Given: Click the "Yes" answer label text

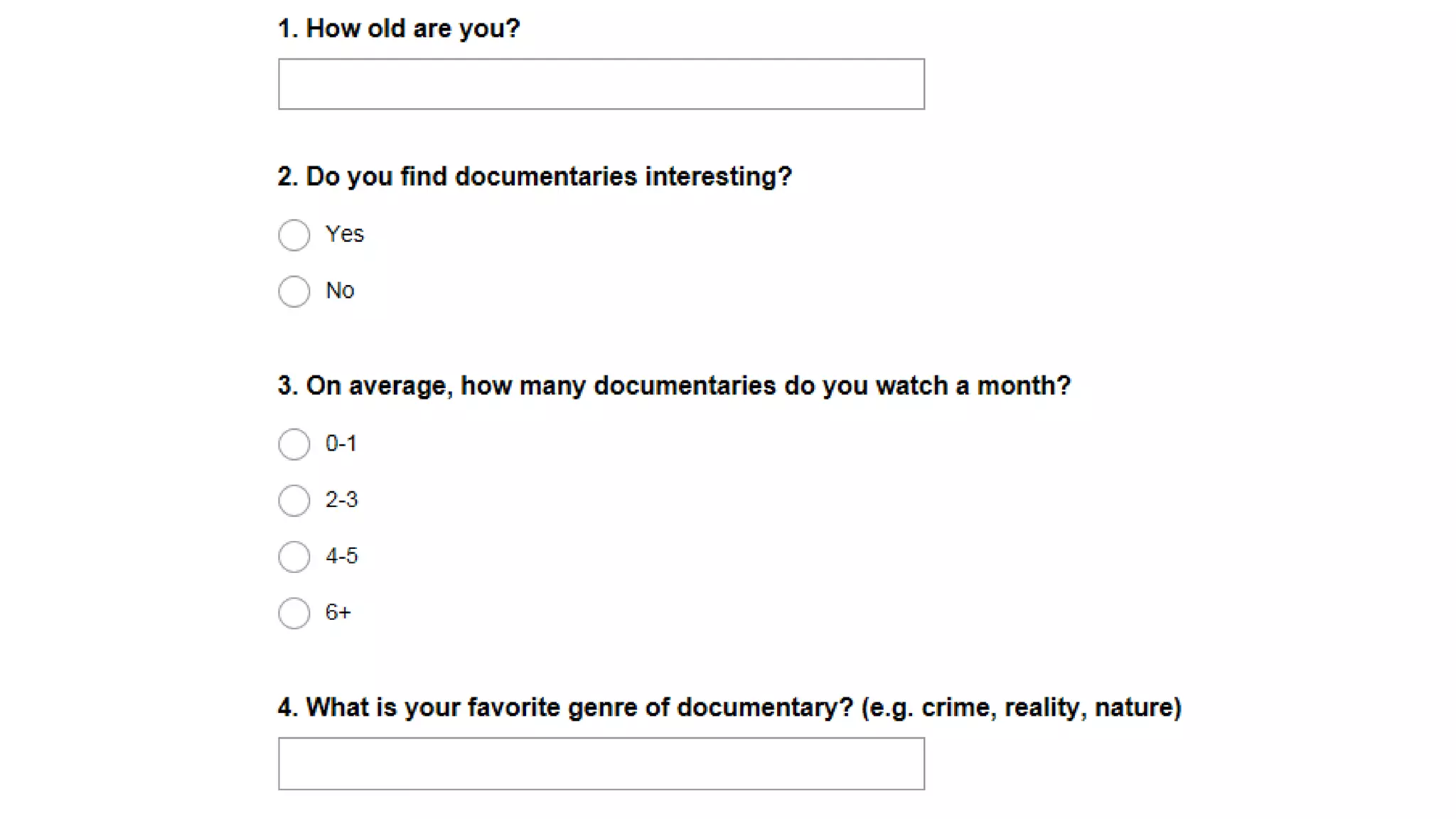Looking at the screenshot, I should click(x=345, y=234).
